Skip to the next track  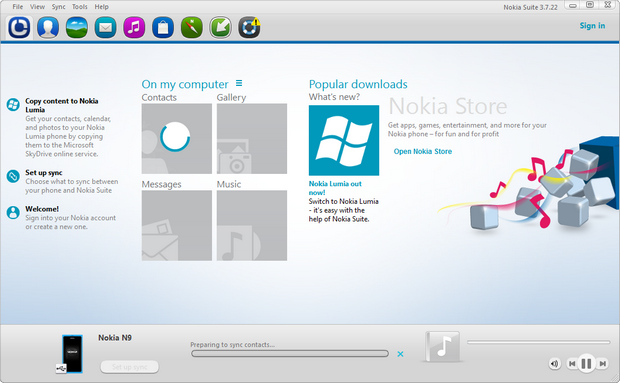603,363
